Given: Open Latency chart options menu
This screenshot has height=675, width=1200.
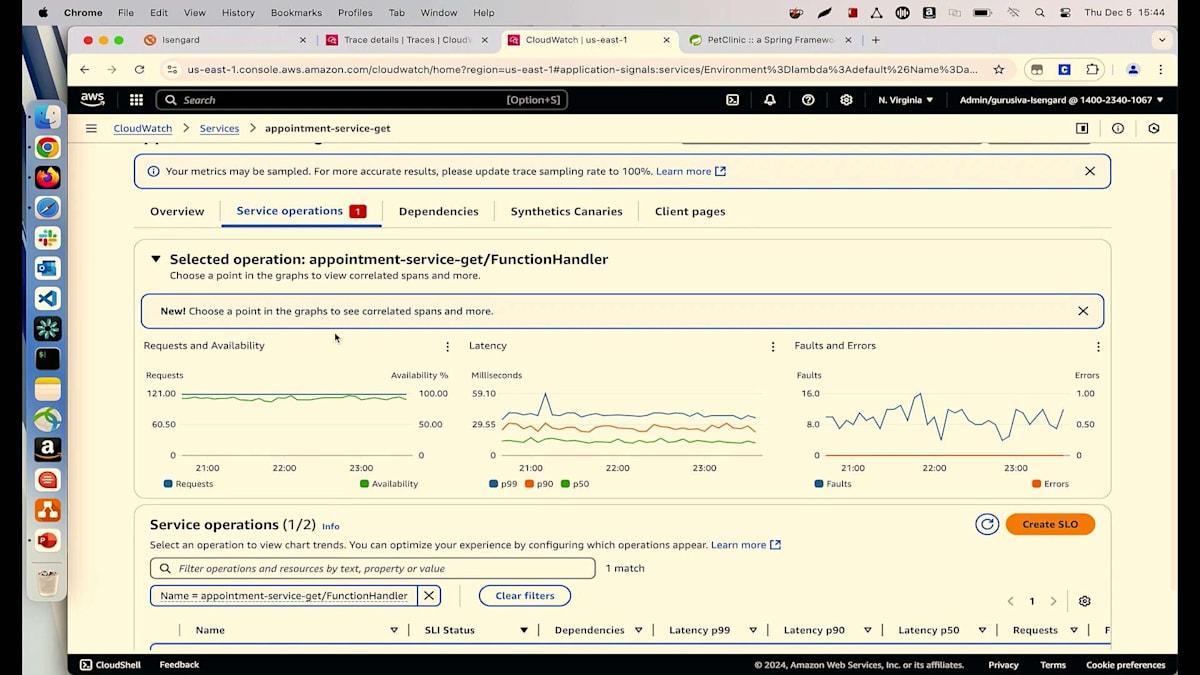Looking at the screenshot, I should pos(773,346).
